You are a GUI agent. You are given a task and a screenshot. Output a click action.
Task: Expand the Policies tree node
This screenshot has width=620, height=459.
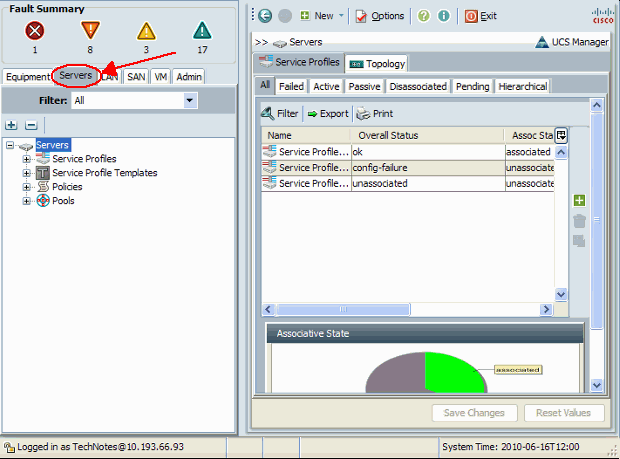[x=26, y=187]
